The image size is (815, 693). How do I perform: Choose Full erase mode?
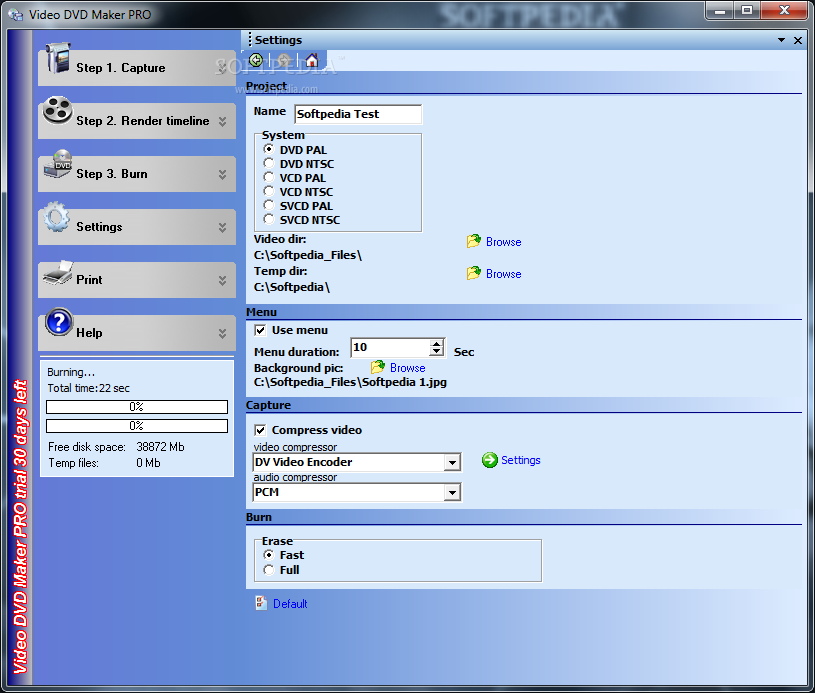click(268, 570)
